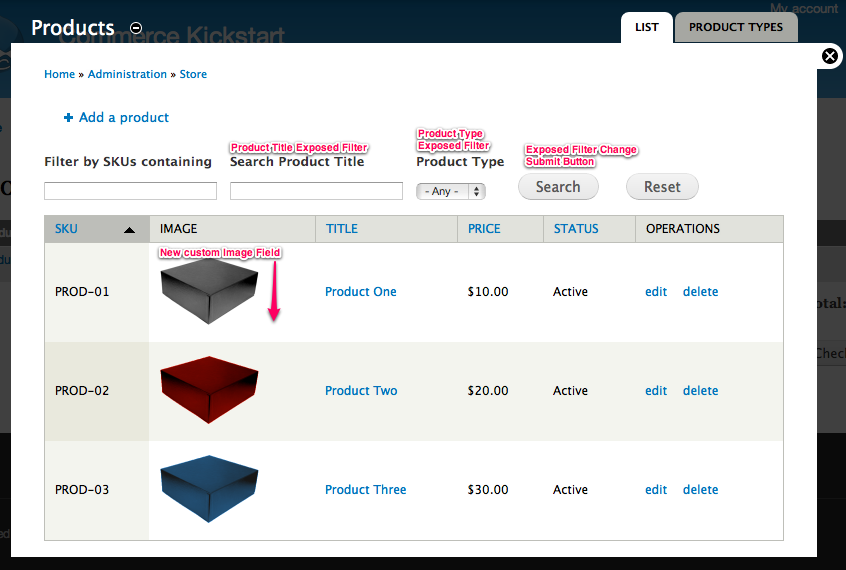Viewport: 846px width, 570px height.
Task: Click the Reset button
Action: 662,187
